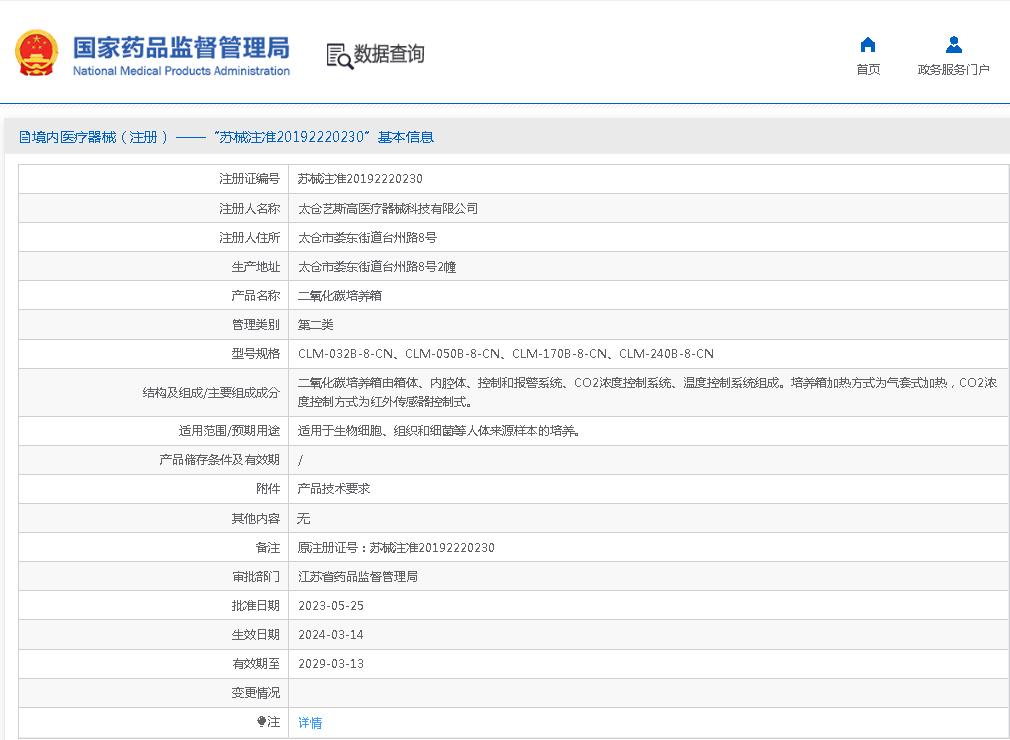Click the 数据查询 heading text

pos(389,54)
